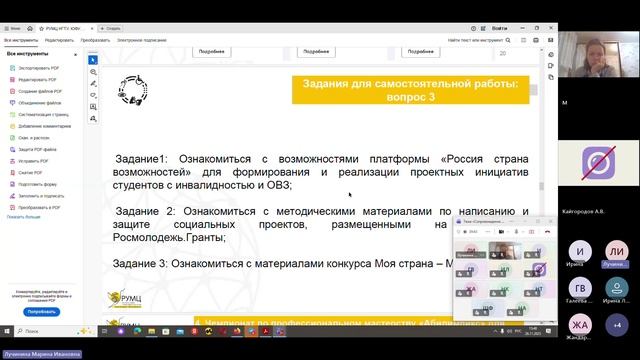Open Систематизация страниц tool
Image resolution: width=640 pixels, height=360 pixels.
pyautogui.click(x=39, y=115)
